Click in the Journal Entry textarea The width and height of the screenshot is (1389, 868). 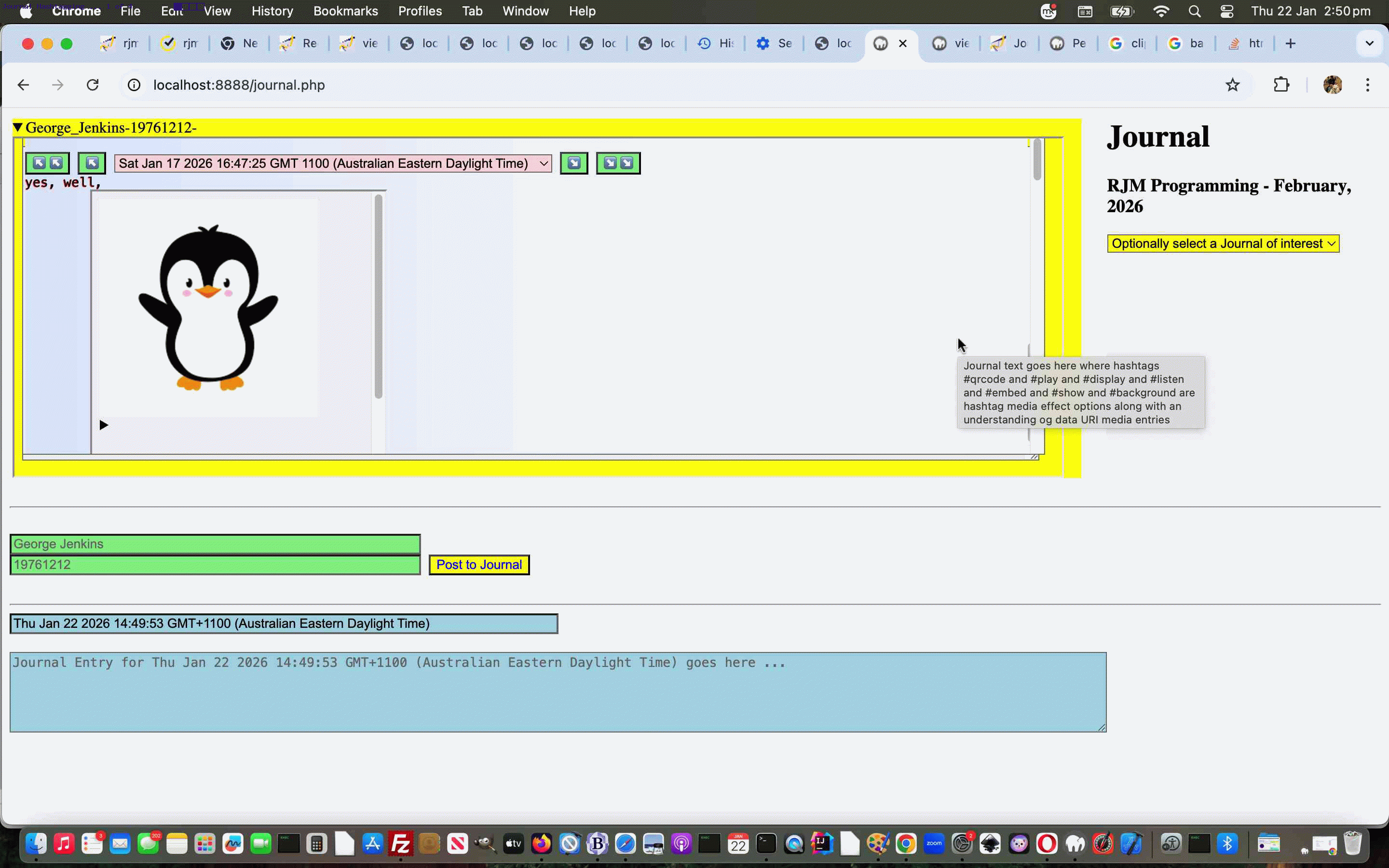558,692
